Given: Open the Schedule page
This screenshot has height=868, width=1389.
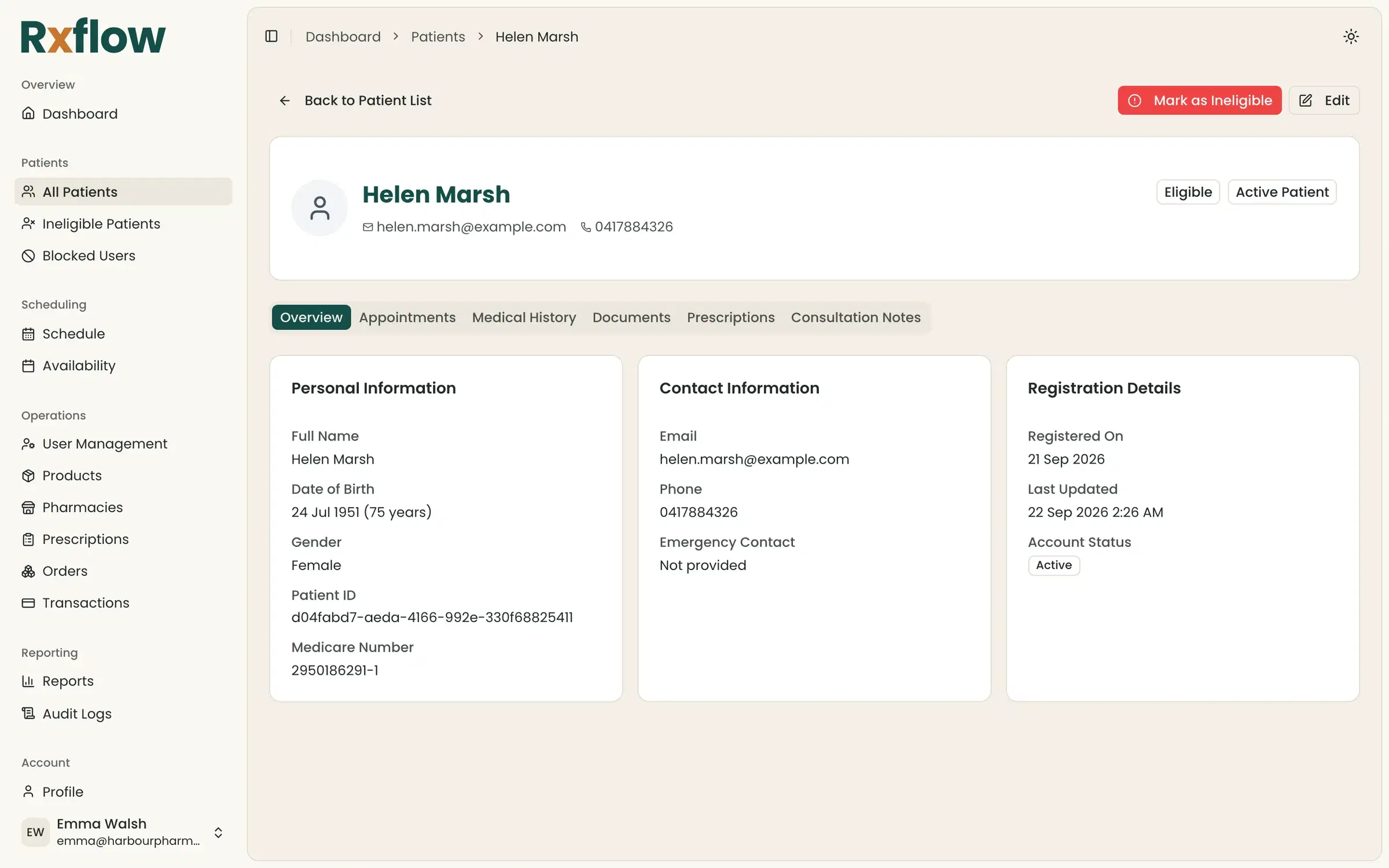Looking at the screenshot, I should click(x=123, y=333).
